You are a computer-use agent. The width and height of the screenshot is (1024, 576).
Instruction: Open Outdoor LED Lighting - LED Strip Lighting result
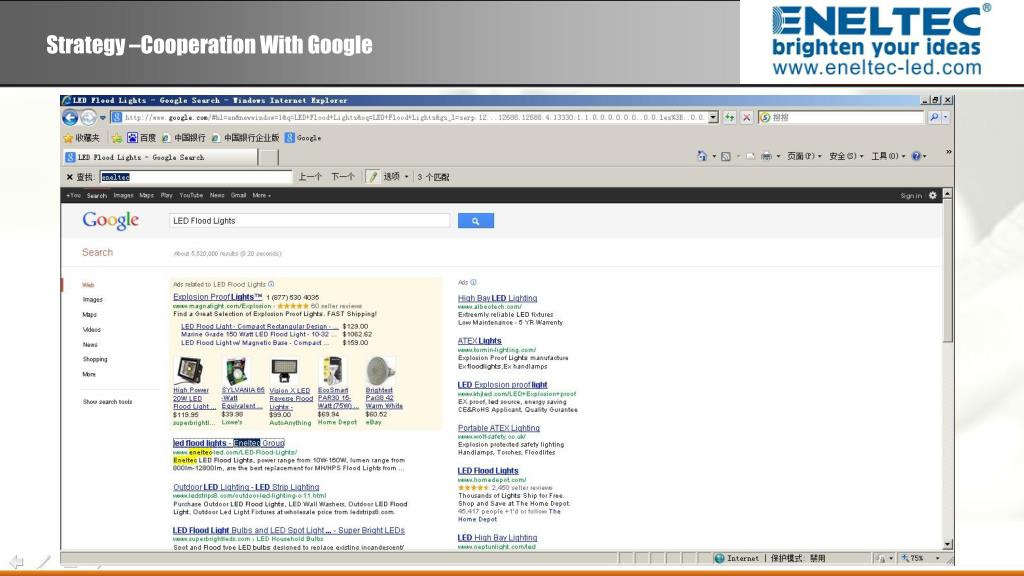(x=246, y=487)
